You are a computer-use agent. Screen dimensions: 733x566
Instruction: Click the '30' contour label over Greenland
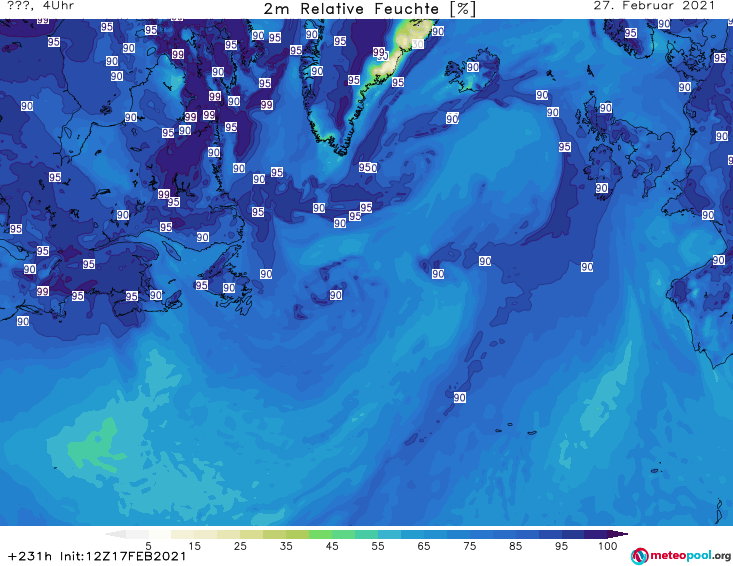pyautogui.click(x=418, y=44)
